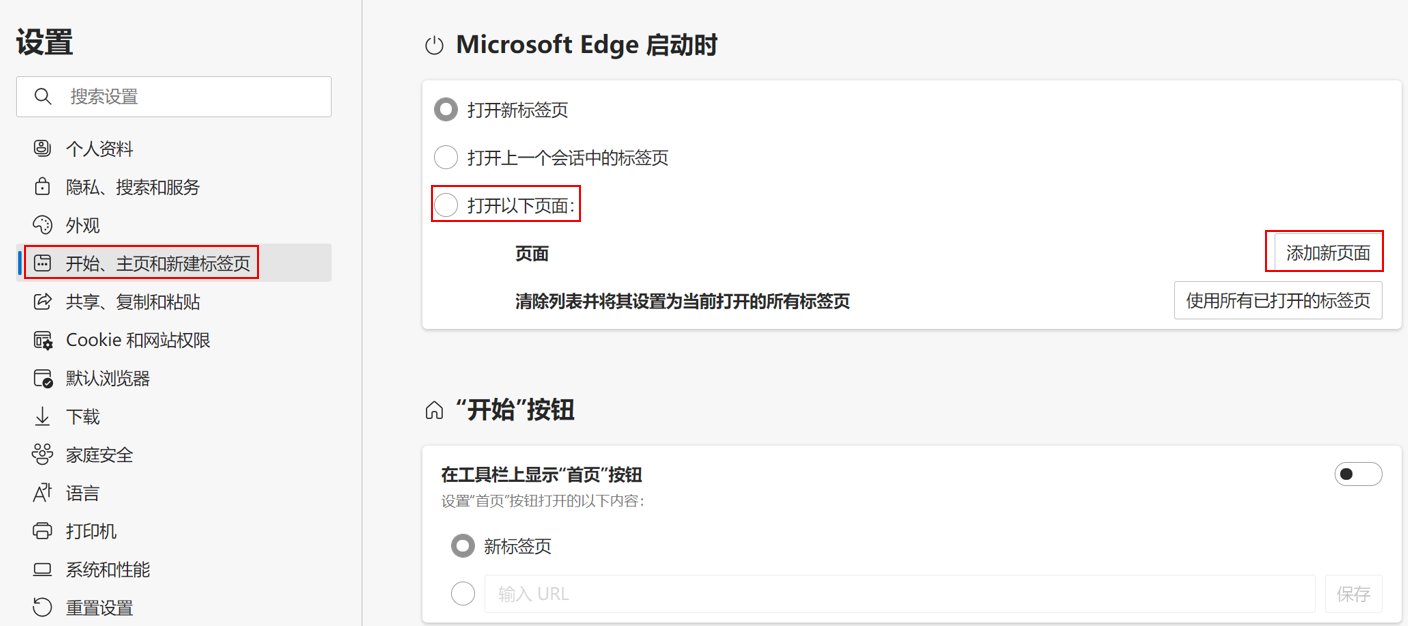Click the lock icon for 隐私、搜索和服务
1408x626 pixels.
42,187
